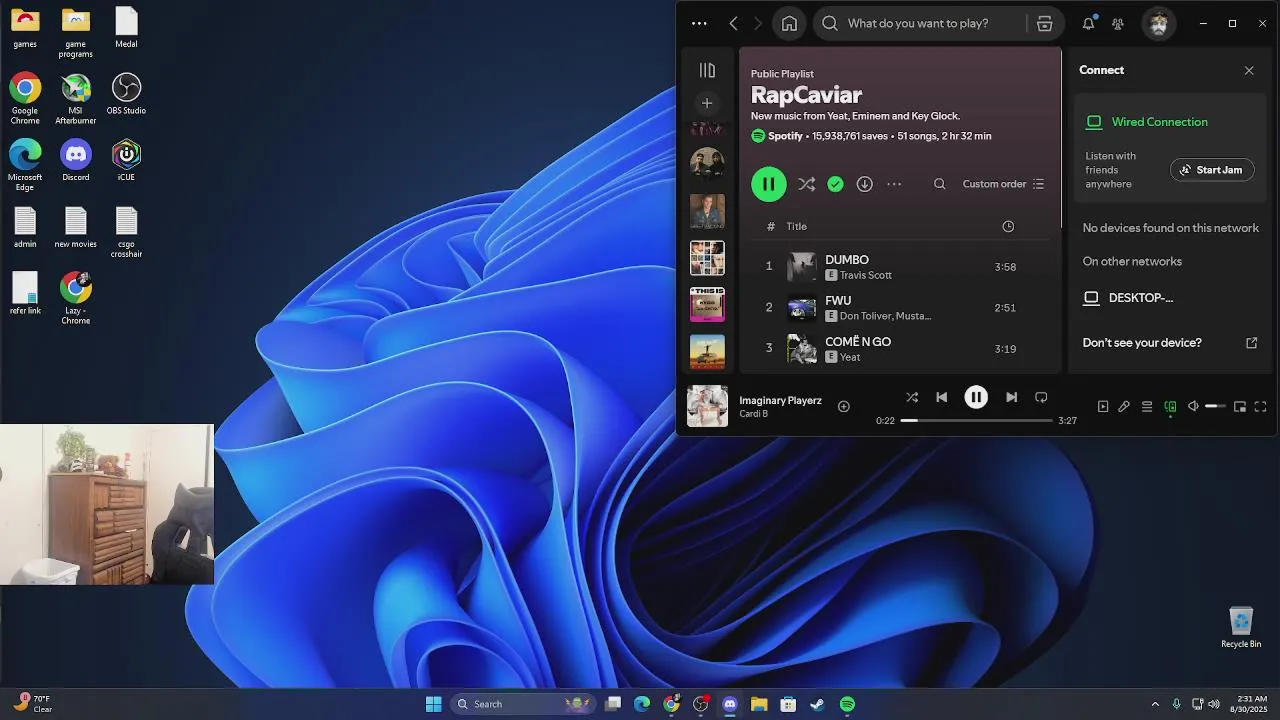The height and width of the screenshot is (720, 1280).
Task: Toggle repeat mode
Action: click(x=1041, y=397)
